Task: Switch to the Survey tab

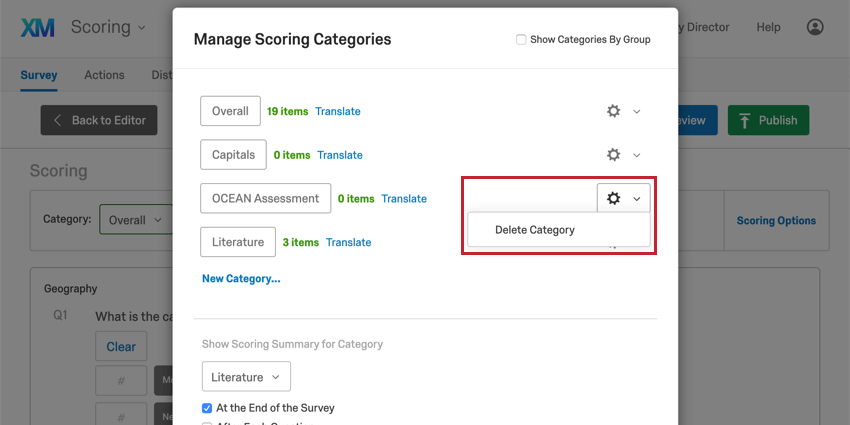Action: tap(39, 75)
